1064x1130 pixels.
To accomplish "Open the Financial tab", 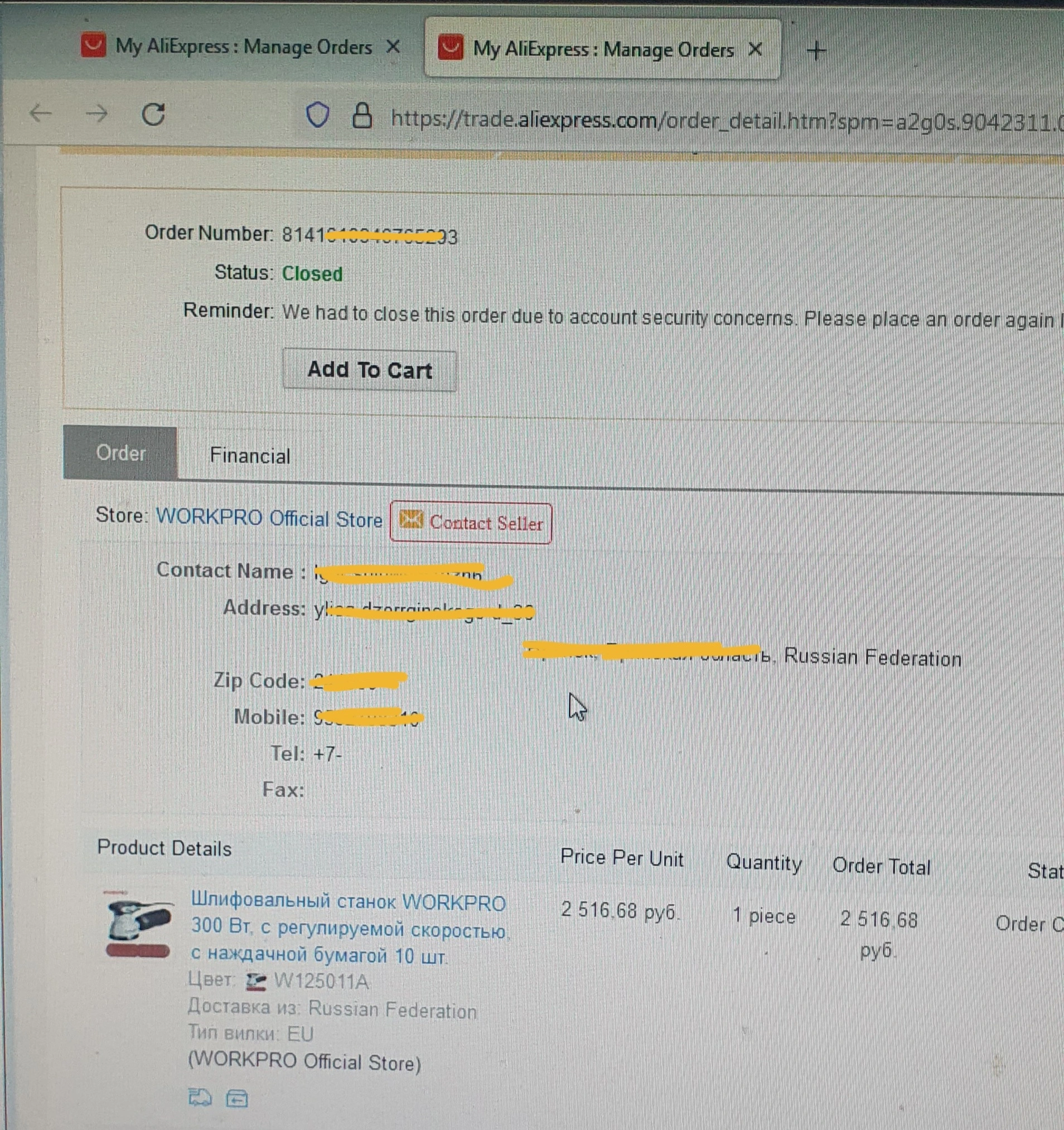I will click(250, 456).
